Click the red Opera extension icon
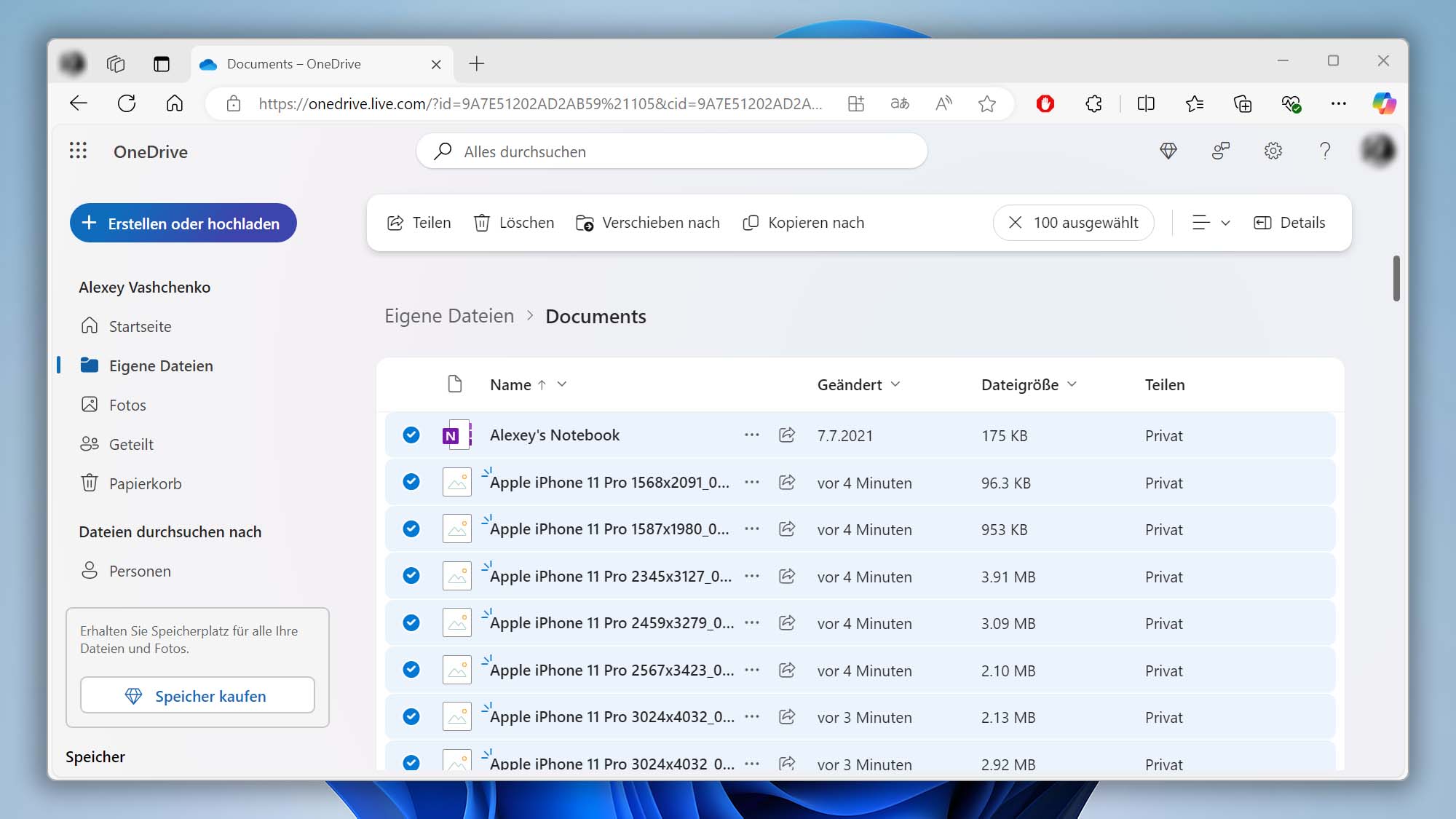This screenshot has height=819, width=1456. pos(1045,103)
